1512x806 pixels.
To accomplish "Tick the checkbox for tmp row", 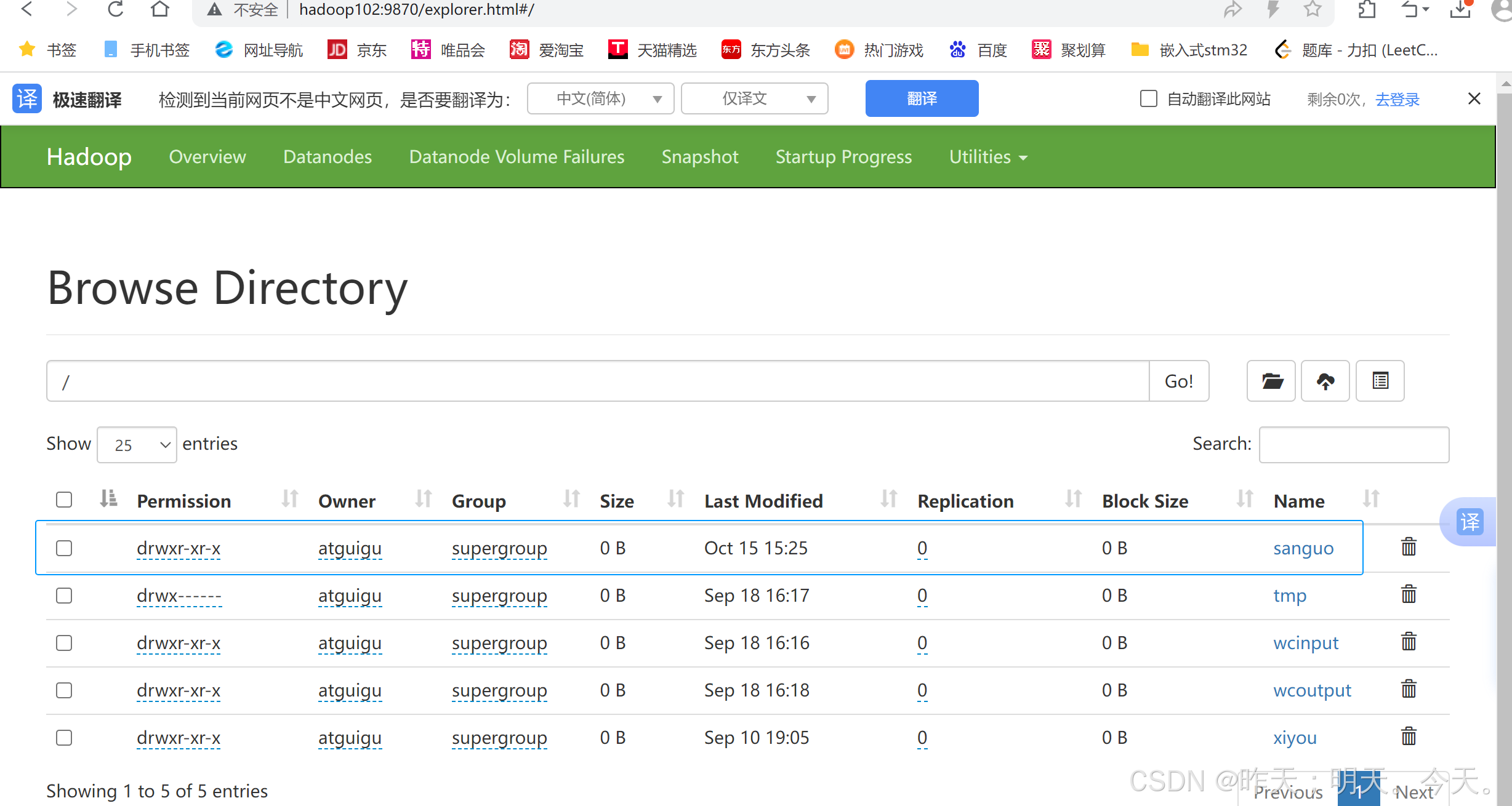I will click(x=64, y=596).
